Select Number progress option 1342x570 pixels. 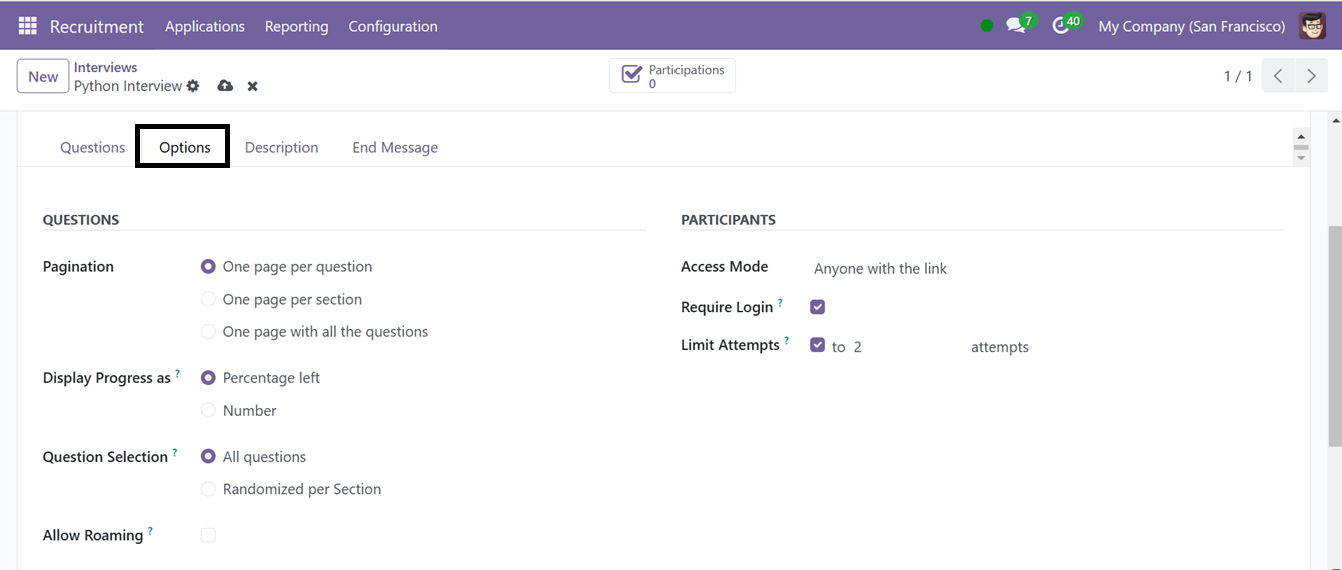208,410
